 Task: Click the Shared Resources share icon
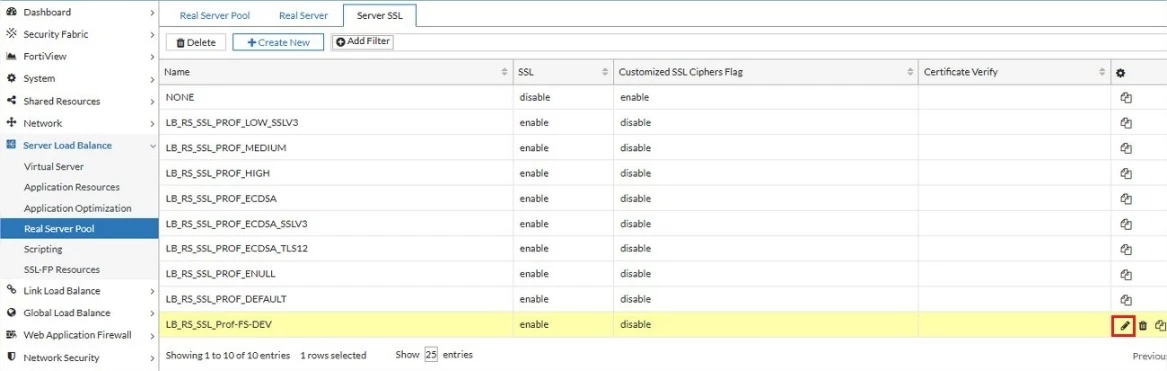tap(11, 101)
